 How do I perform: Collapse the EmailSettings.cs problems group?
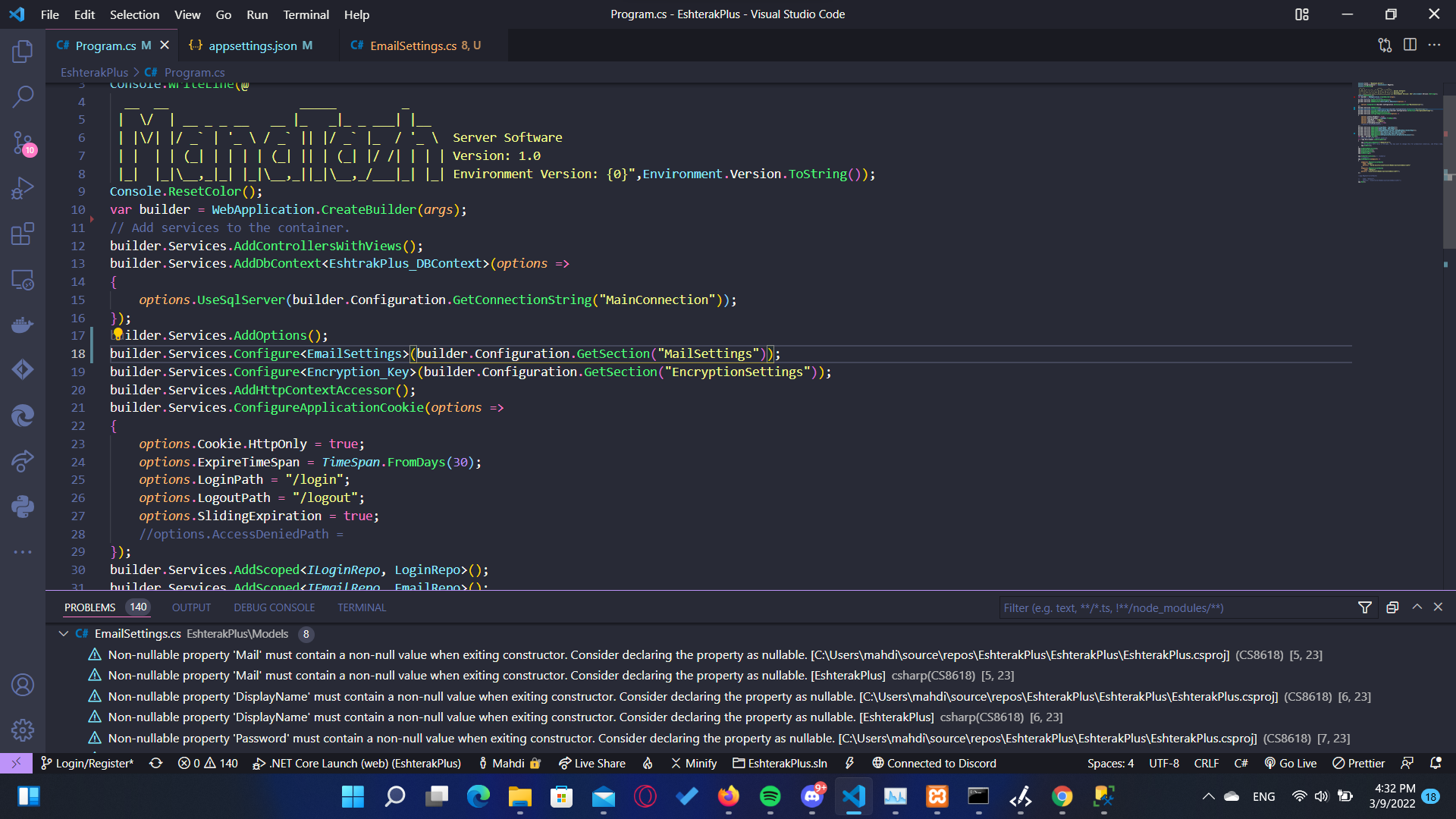pos(64,633)
